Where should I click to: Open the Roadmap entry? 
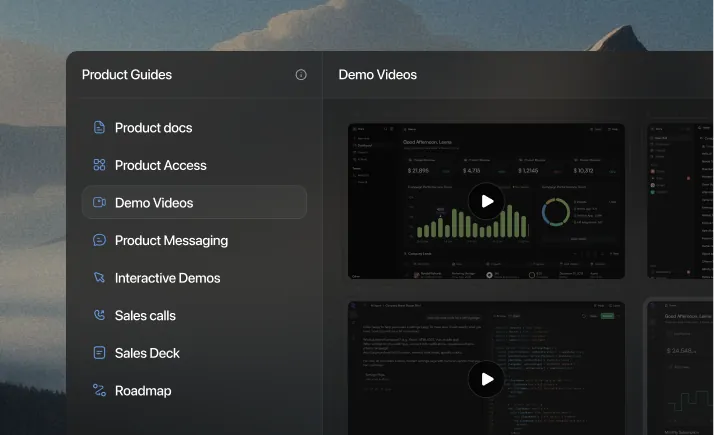[194, 390]
